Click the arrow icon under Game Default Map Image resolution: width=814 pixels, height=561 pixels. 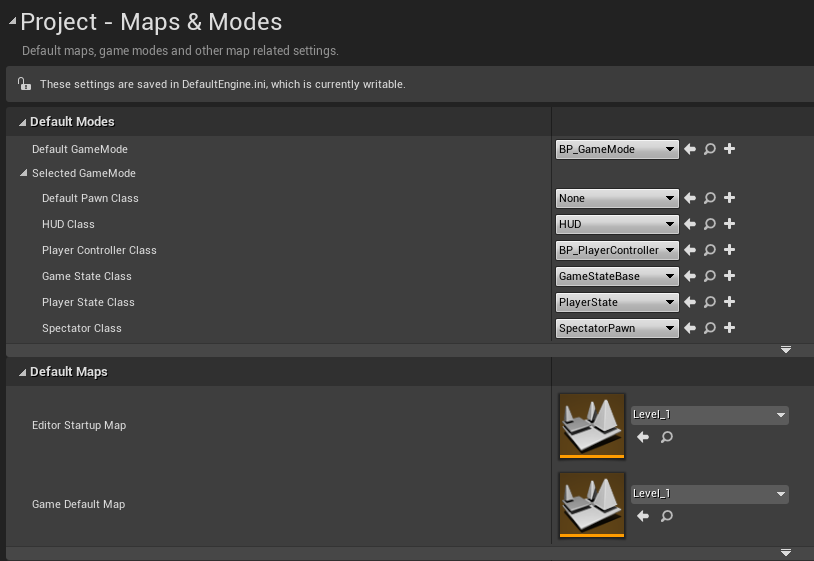tap(643, 516)
